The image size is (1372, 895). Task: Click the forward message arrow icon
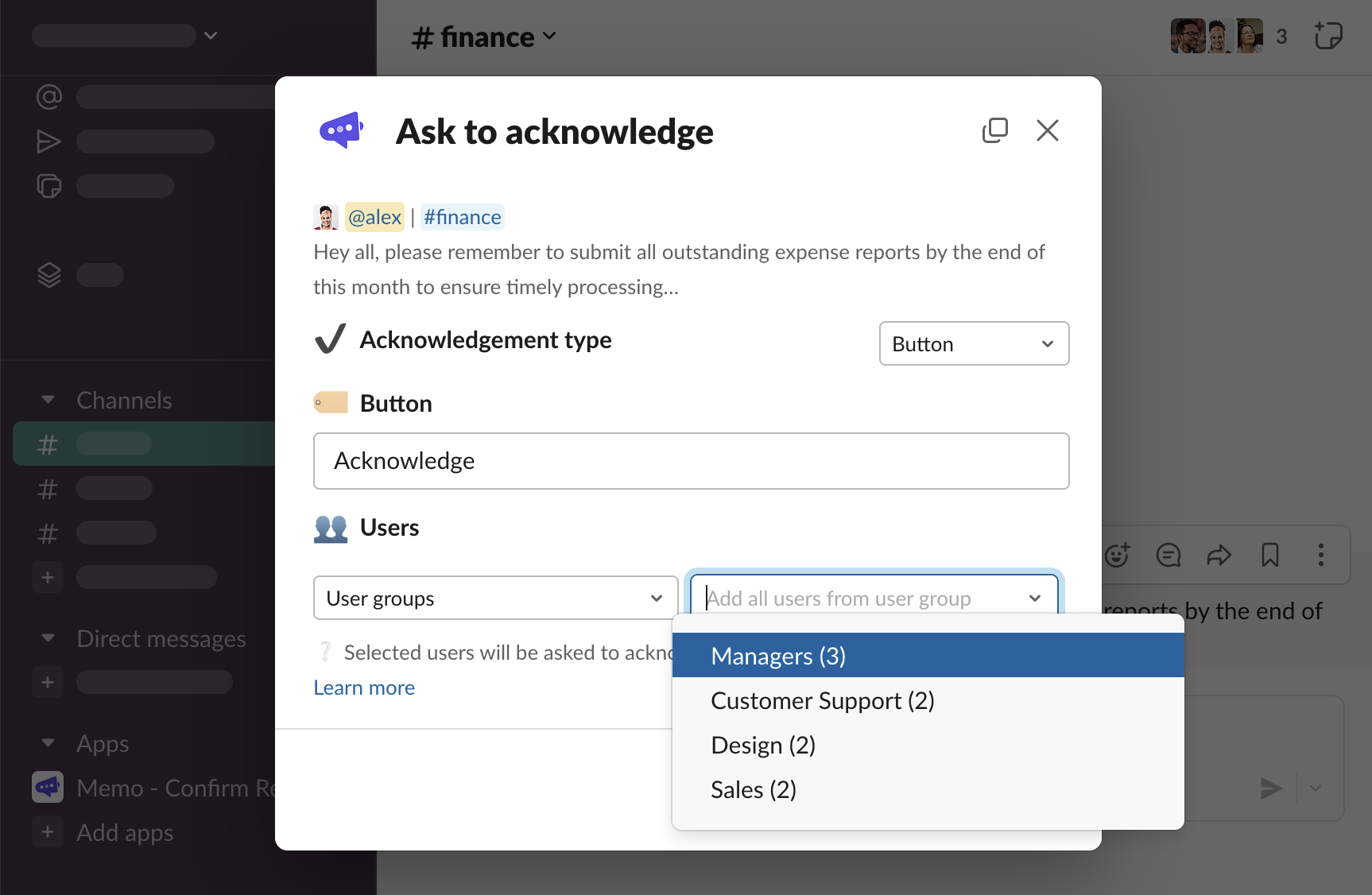click(x=1219, y=555)
